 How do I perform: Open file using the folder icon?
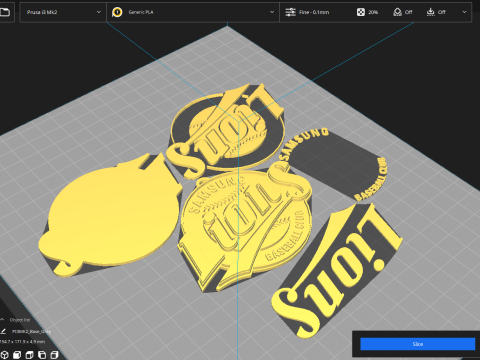(5, 12)
